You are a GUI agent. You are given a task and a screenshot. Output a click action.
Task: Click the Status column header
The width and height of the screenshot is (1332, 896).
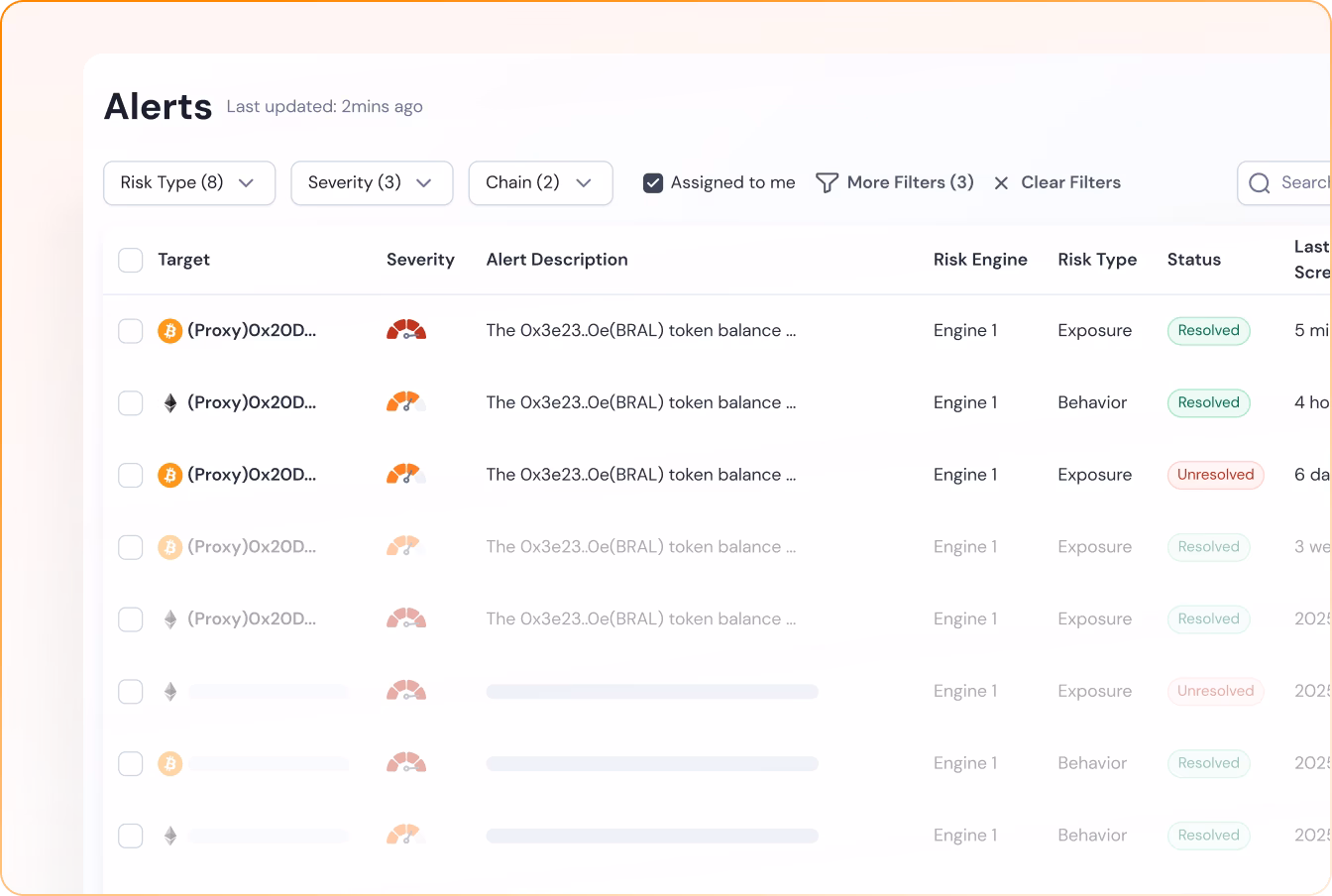[1193, 260]
